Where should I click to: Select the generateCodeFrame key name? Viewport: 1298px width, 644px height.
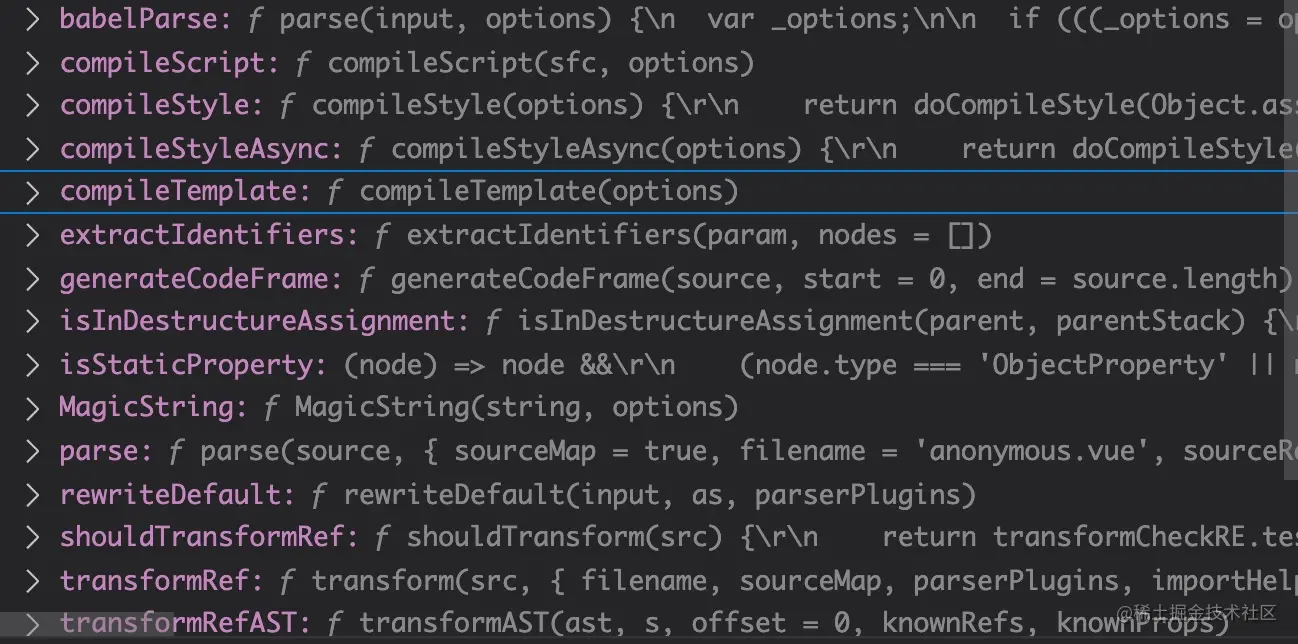(202, 279)
